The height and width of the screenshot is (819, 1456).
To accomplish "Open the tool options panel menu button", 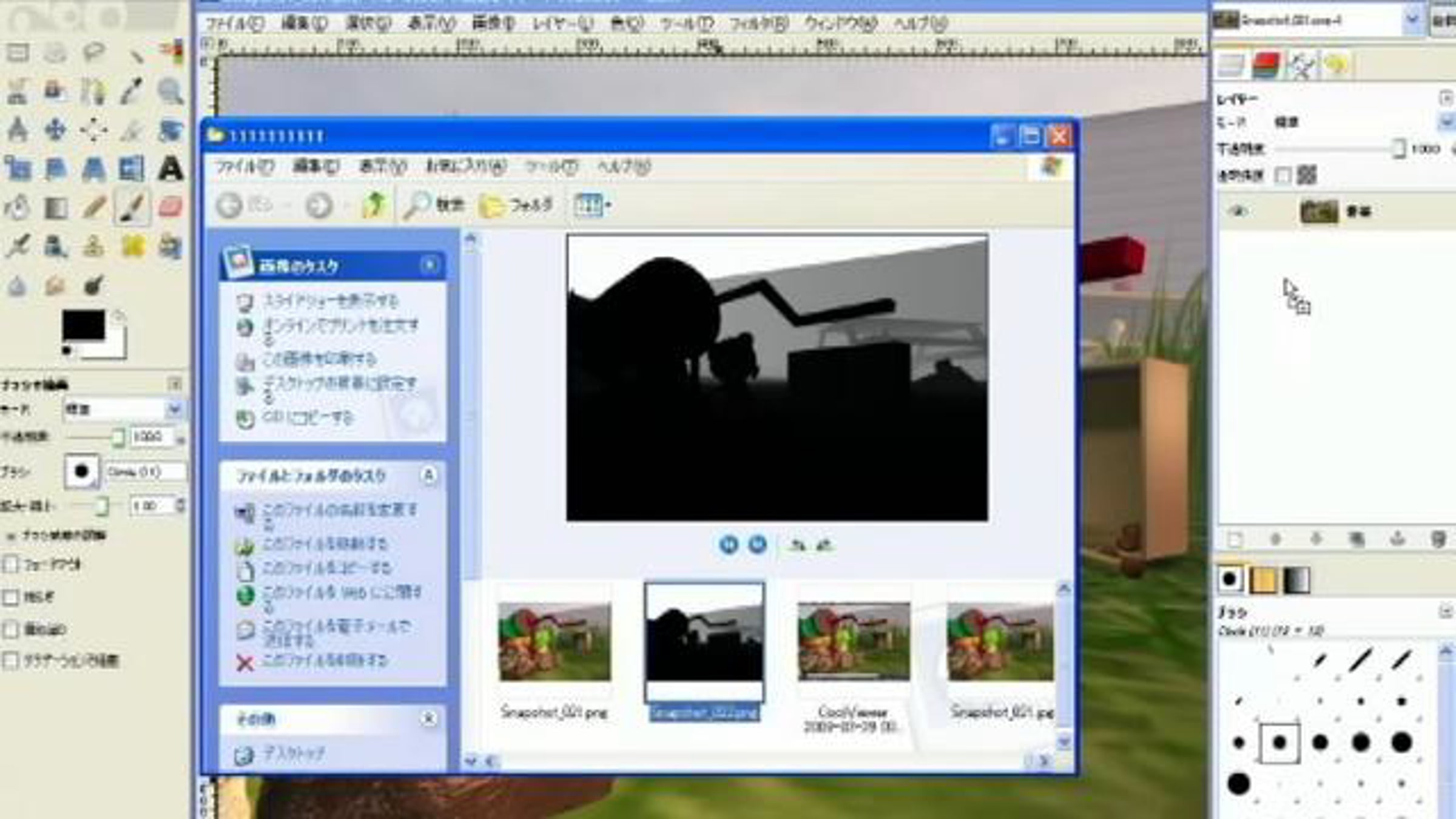I will coord(175,383).
